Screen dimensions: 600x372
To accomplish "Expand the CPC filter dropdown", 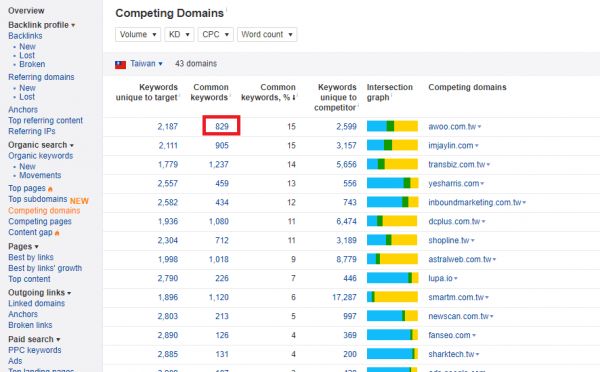I will (x=215, y=34).
